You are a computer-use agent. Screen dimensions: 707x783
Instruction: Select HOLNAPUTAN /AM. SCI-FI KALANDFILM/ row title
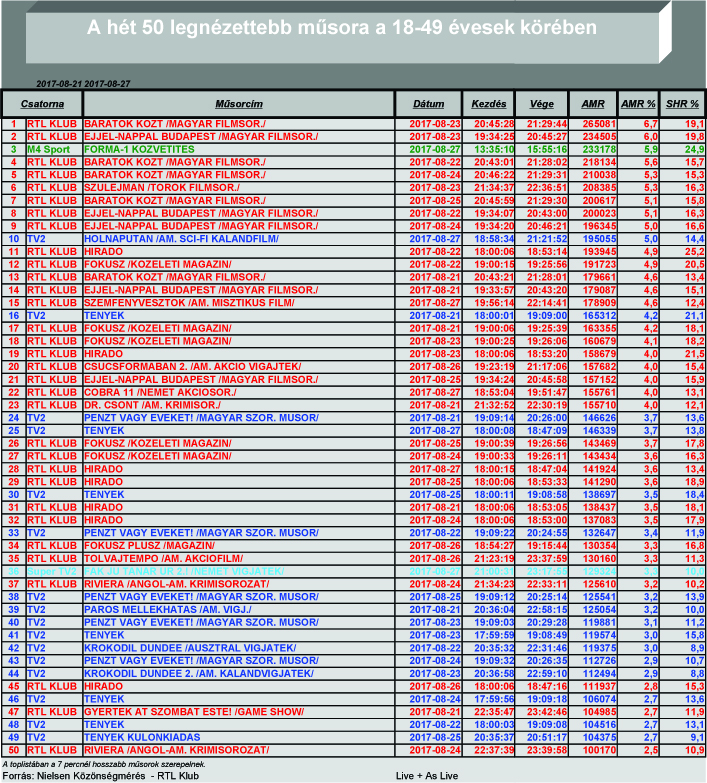(x=181, y=239)
